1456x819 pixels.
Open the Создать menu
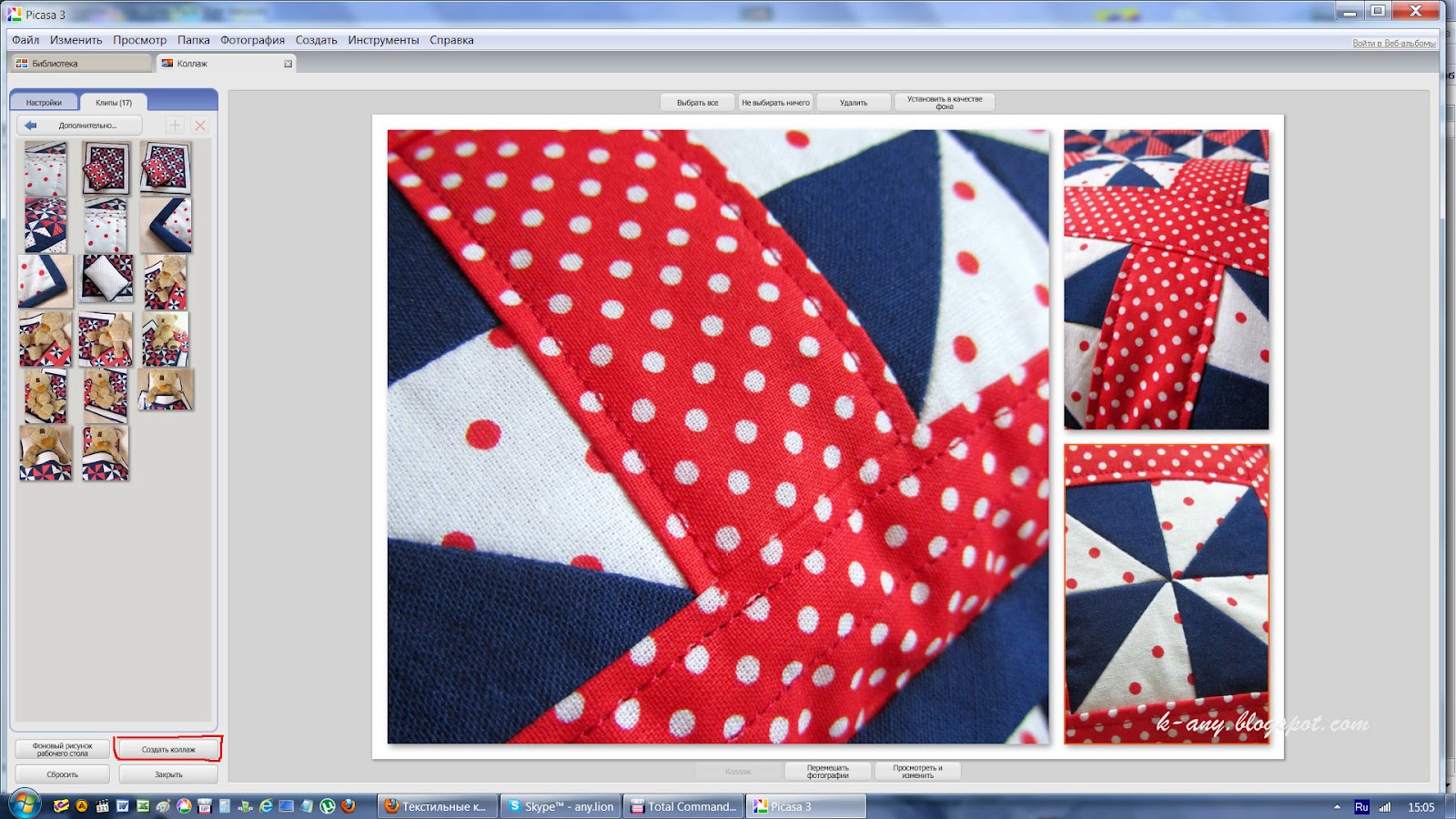coord(317,40)
